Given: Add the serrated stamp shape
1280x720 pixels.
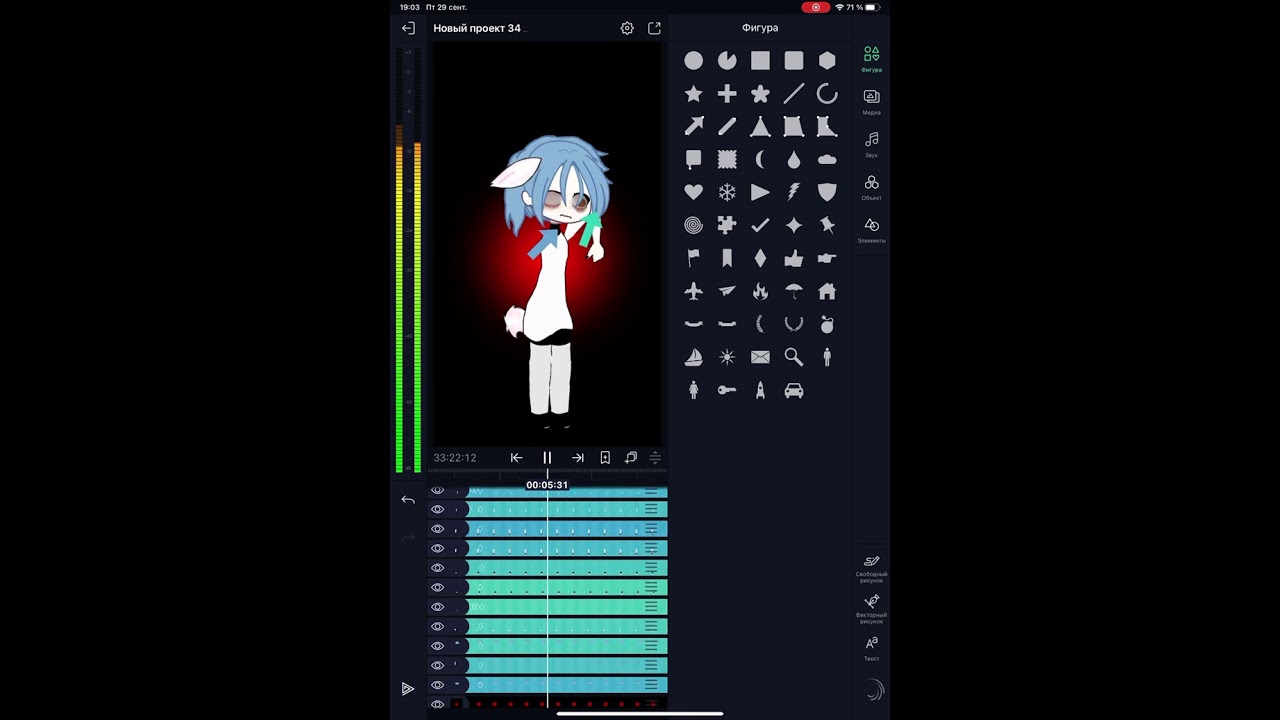Looking at the screenshot, I should pyautogui.click(x=727, y=160).
